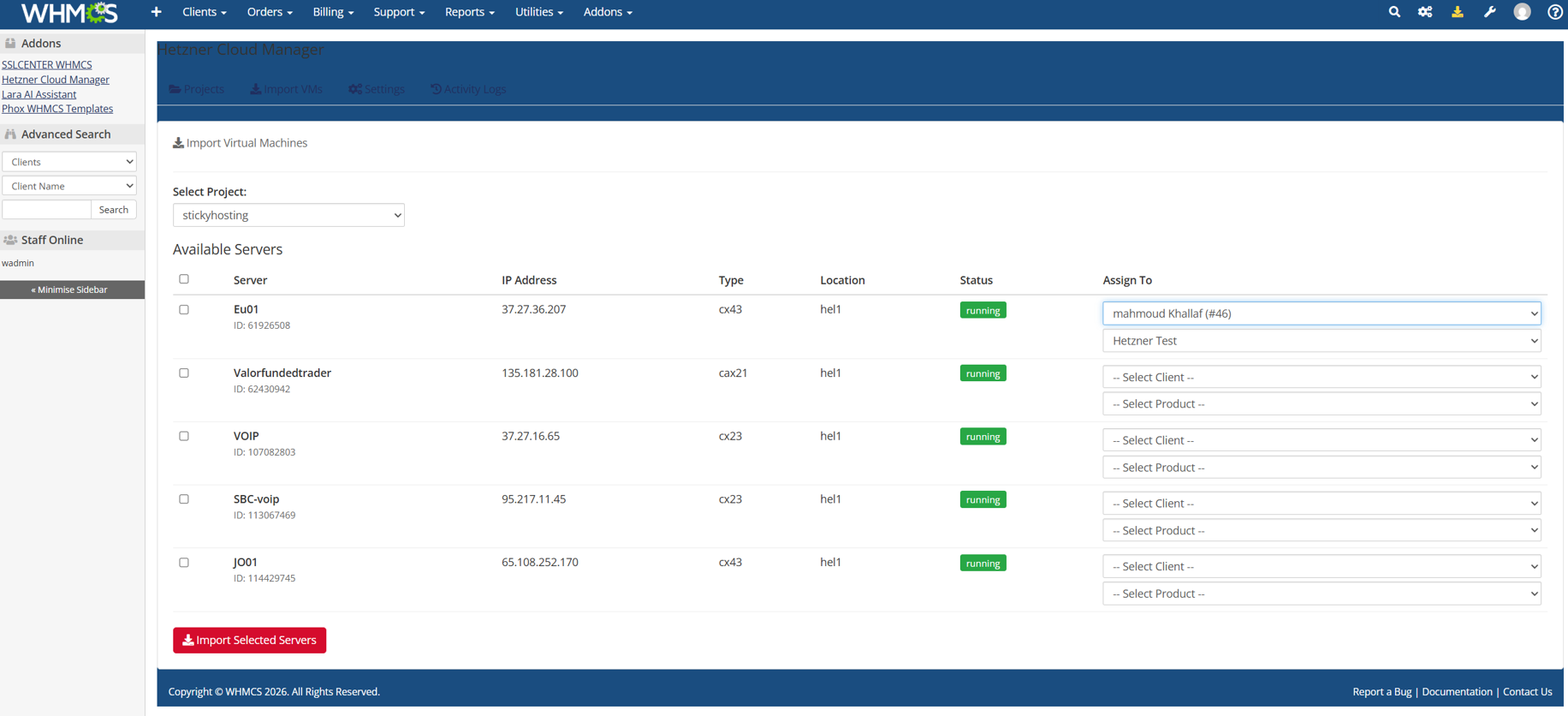Toggle the select-all servers checkbox

(184, 279)
